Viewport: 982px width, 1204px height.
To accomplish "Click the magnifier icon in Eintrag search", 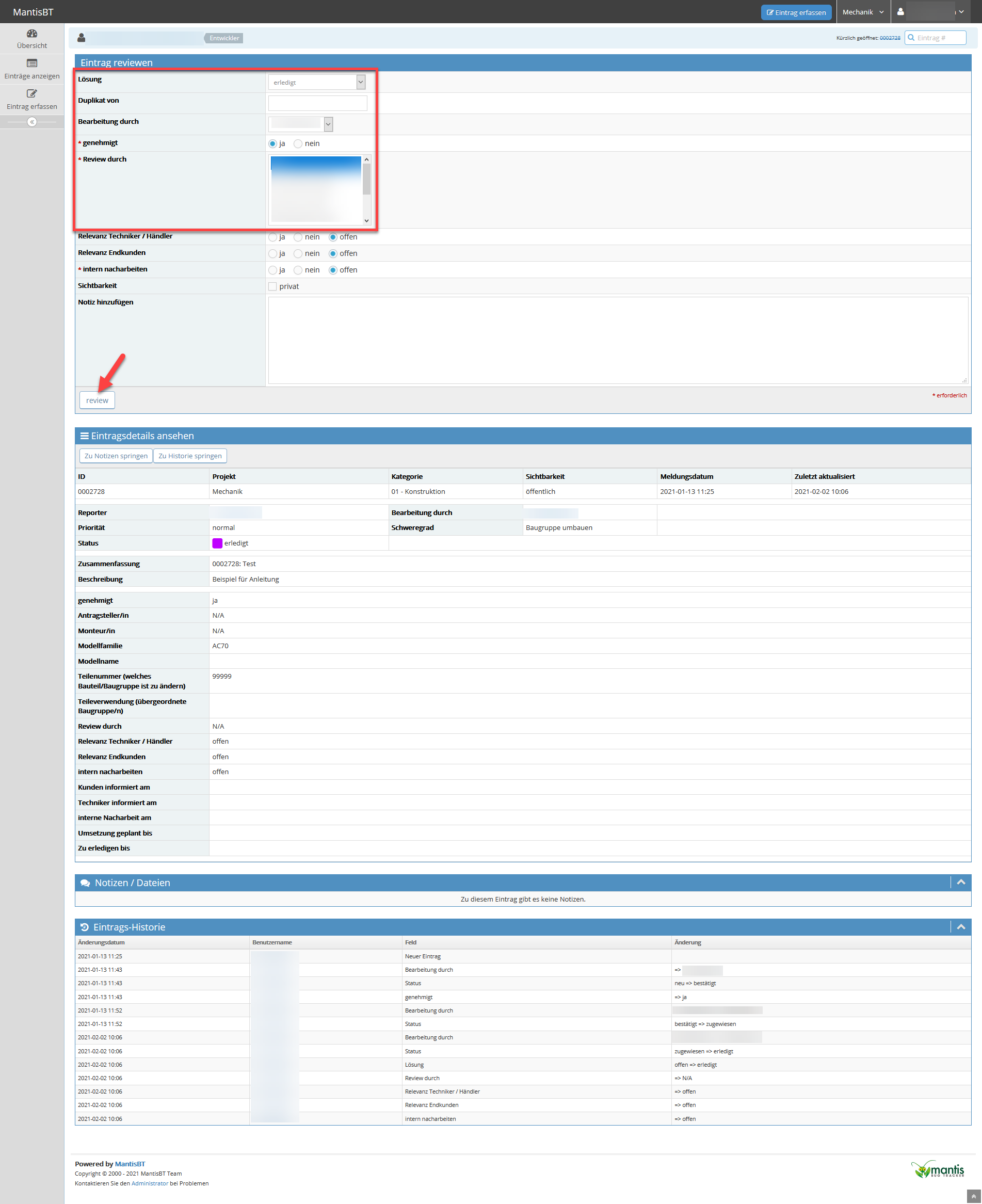I will [x=911, y=38].
